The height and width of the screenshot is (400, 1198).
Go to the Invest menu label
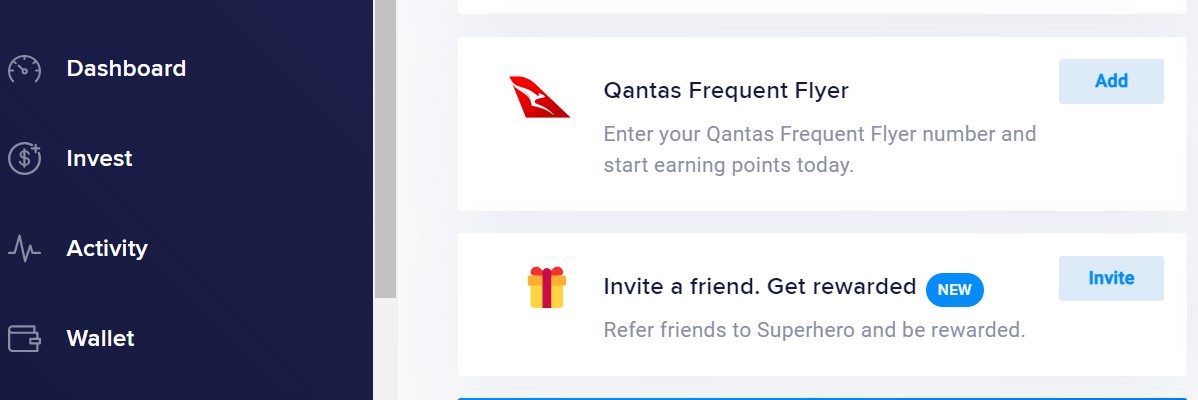pos(99,159)
